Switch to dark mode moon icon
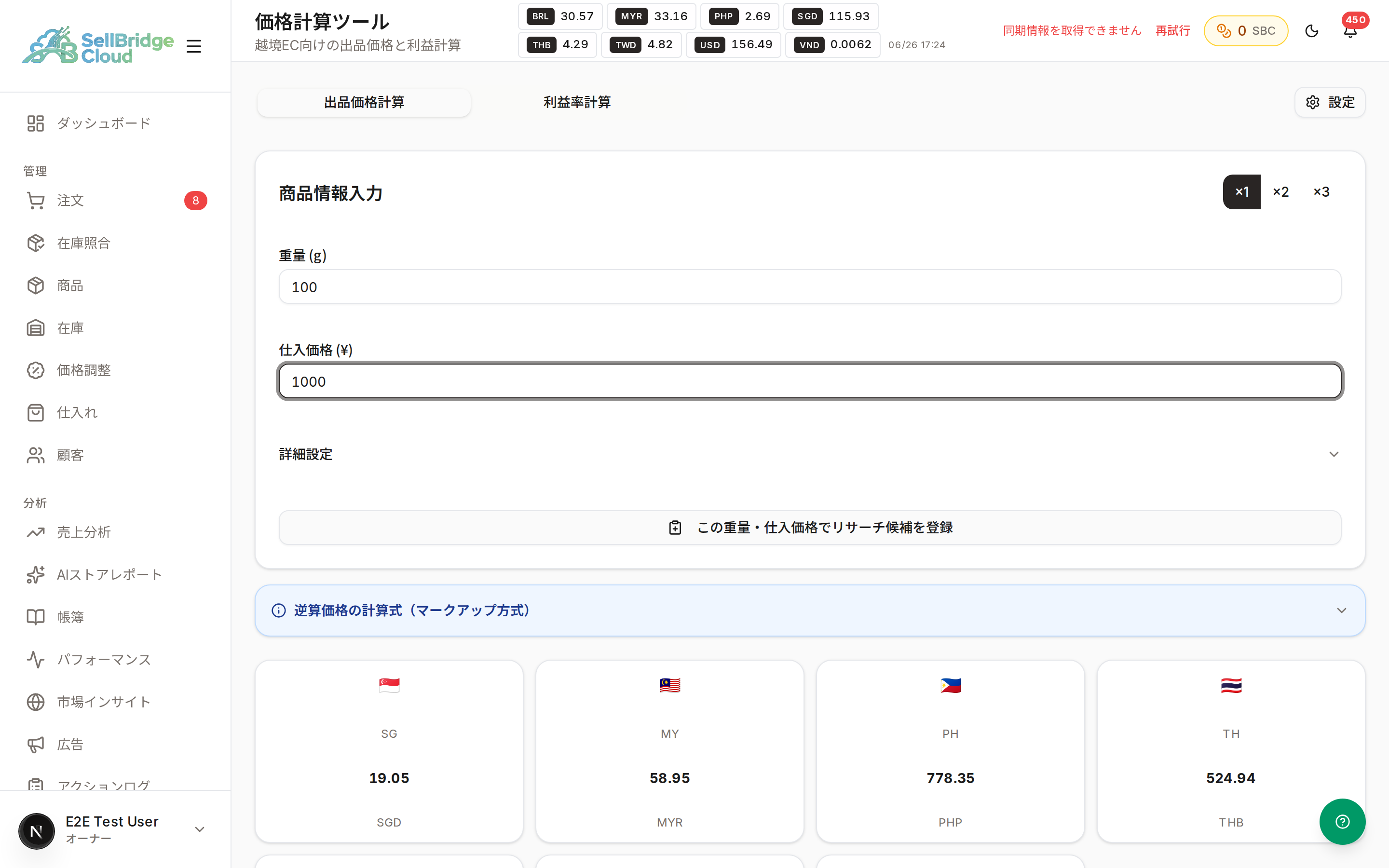 (1312, 31)
